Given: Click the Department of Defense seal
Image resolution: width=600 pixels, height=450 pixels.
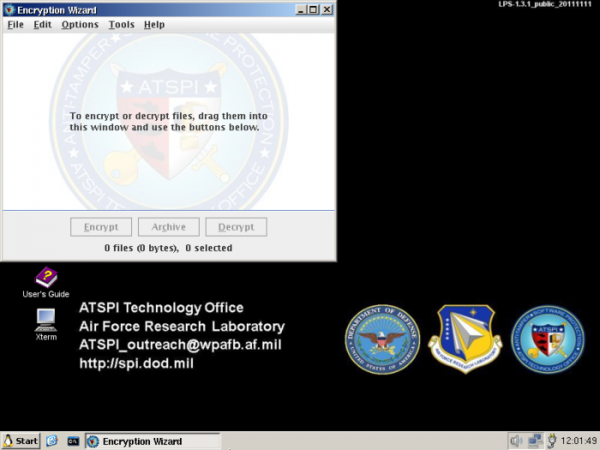Looking at the screenshot, I should click(x=383, y=341).
